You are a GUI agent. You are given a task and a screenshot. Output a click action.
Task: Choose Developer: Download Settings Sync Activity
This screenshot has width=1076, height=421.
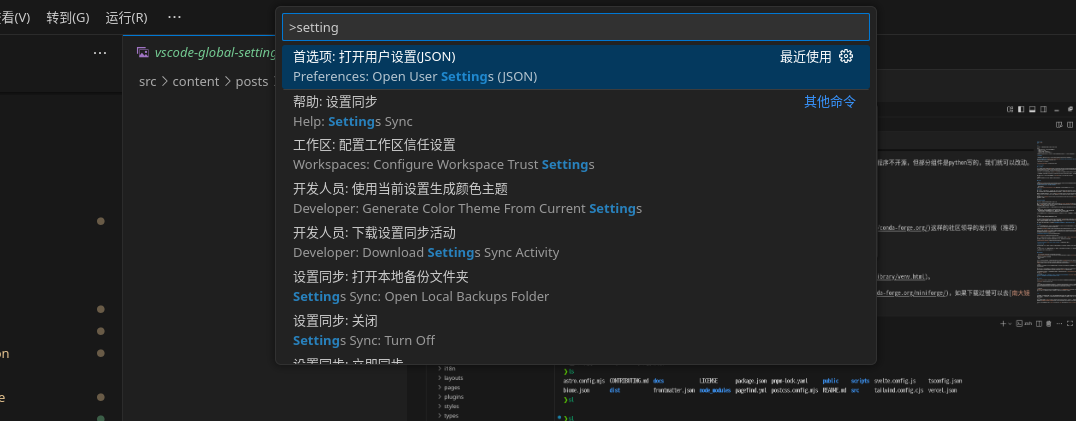point(575,243)
